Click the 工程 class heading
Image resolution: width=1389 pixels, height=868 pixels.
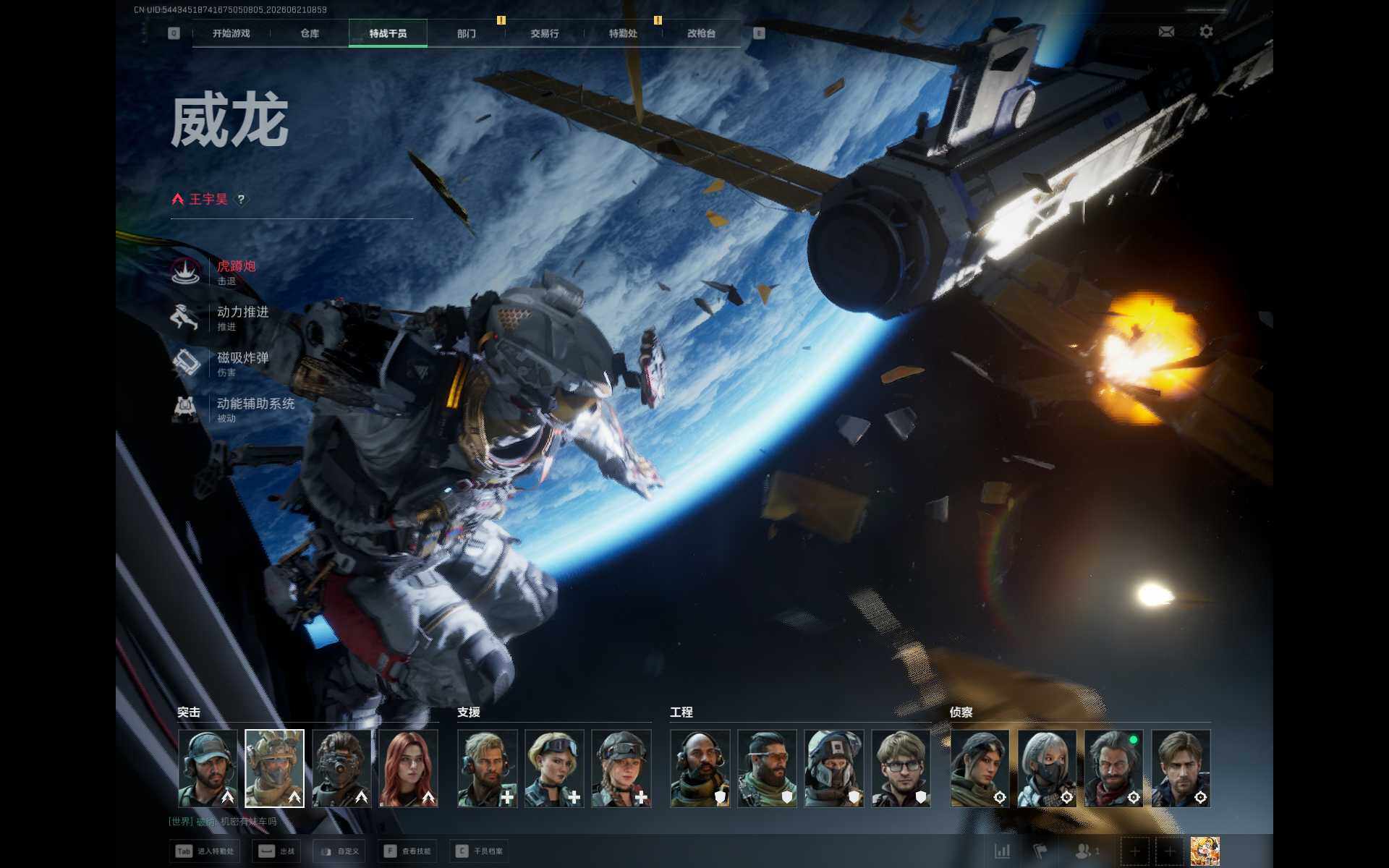coord(681,712)
